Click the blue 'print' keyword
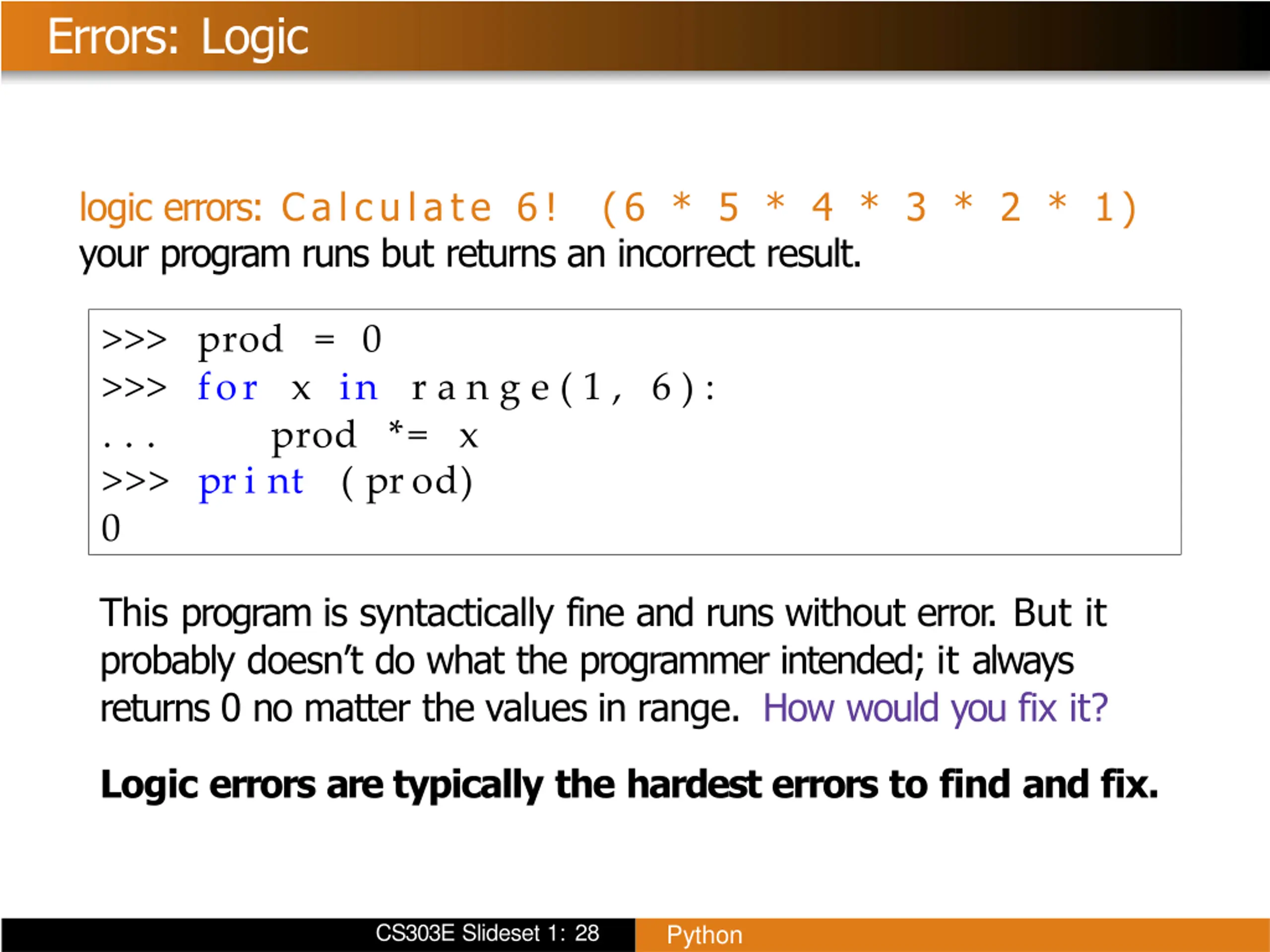The height and width of the screenshot is (952, 1270). pyautogui.click(x=251, y=482)
